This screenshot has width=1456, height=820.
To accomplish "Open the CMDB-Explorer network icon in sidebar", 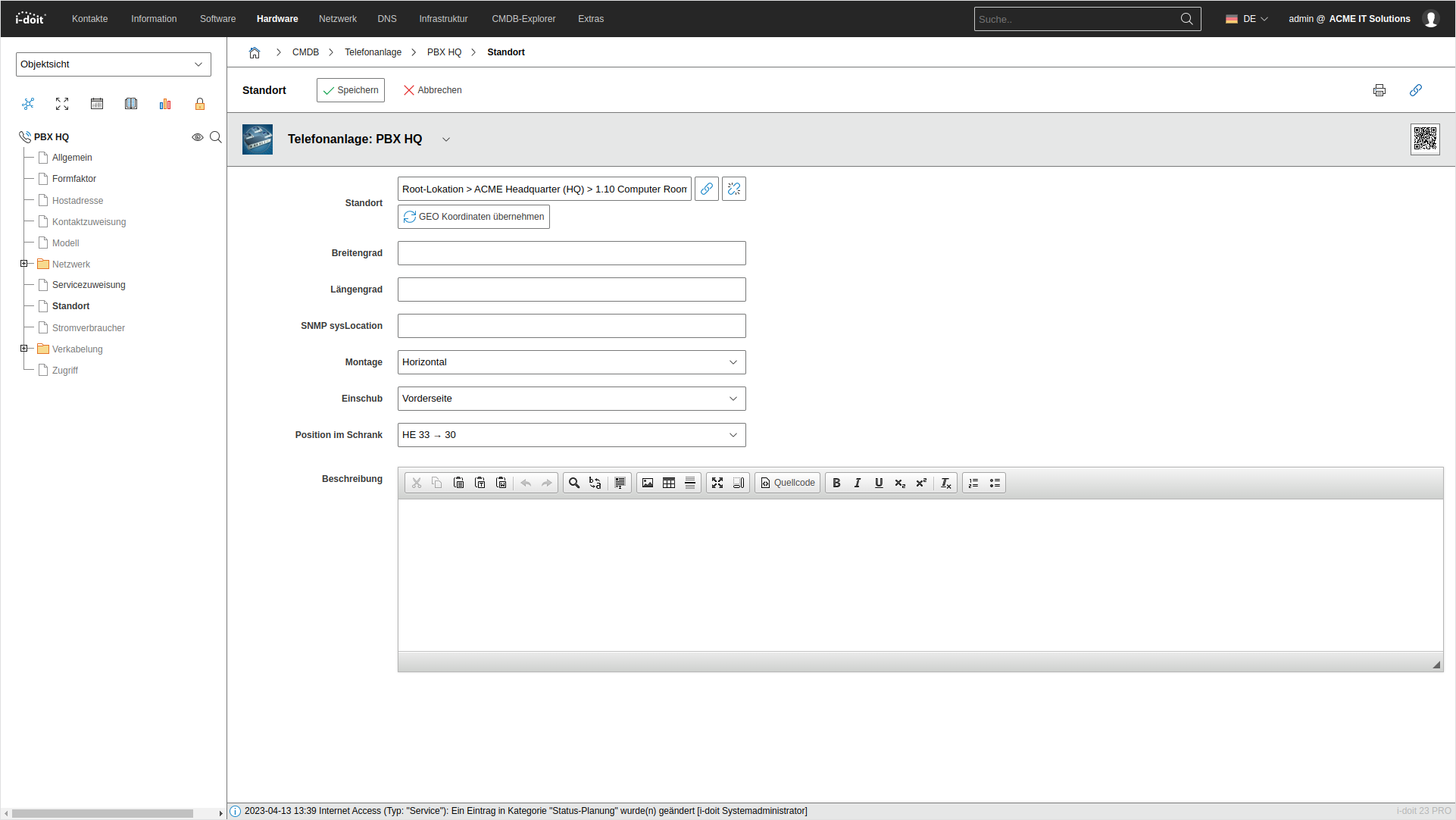I will pyautogui.click(x=28, y=104).
